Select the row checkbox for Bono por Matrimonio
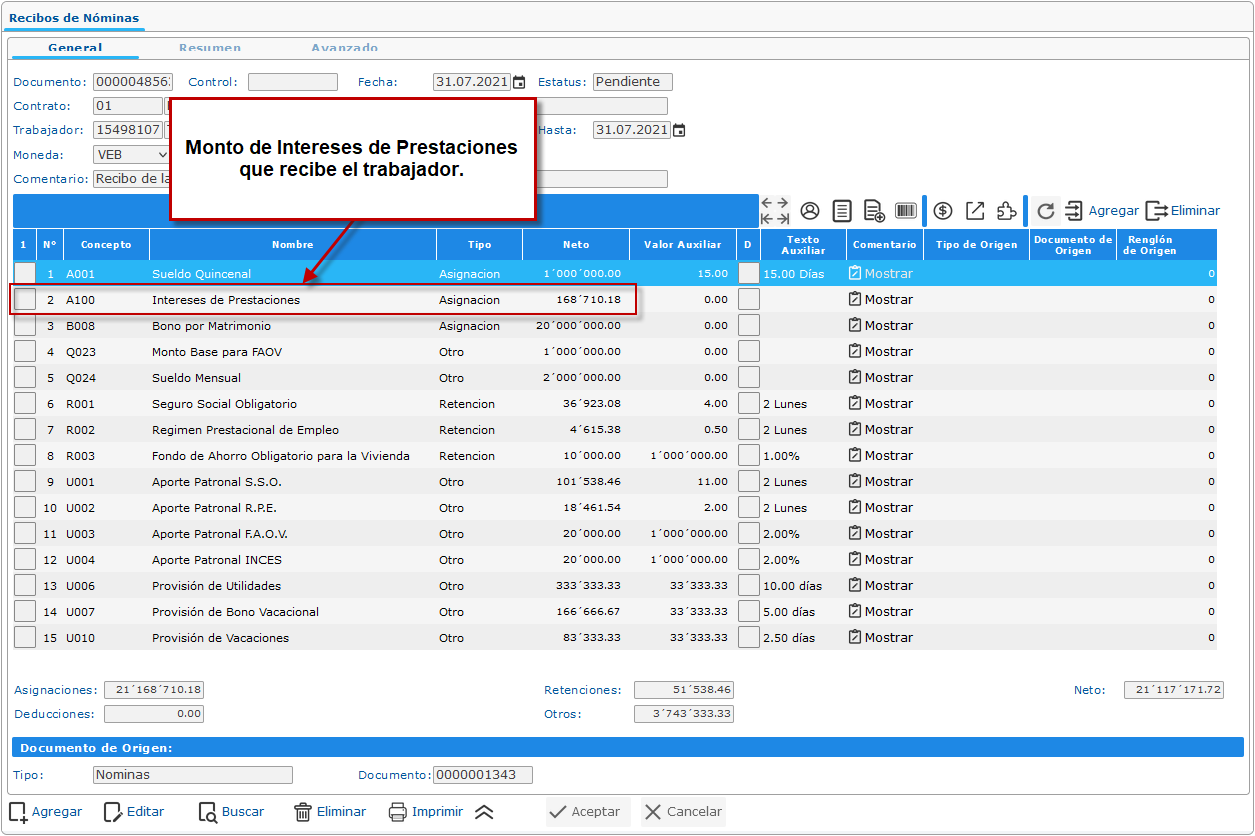Image resolution: width=1255 pixels, height=836 pixels. (x=25, y=326)
